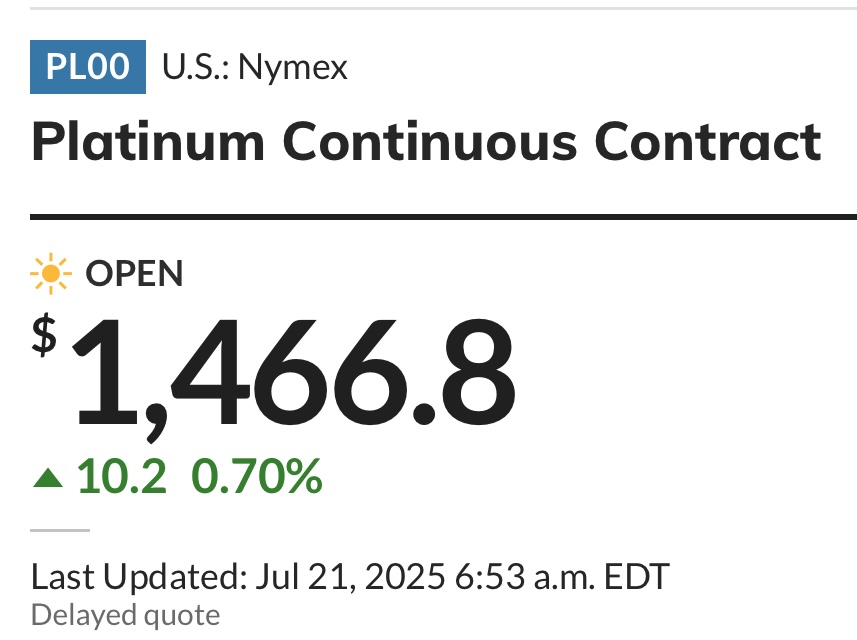Click the word Contract in the heading

click(708, 142)
